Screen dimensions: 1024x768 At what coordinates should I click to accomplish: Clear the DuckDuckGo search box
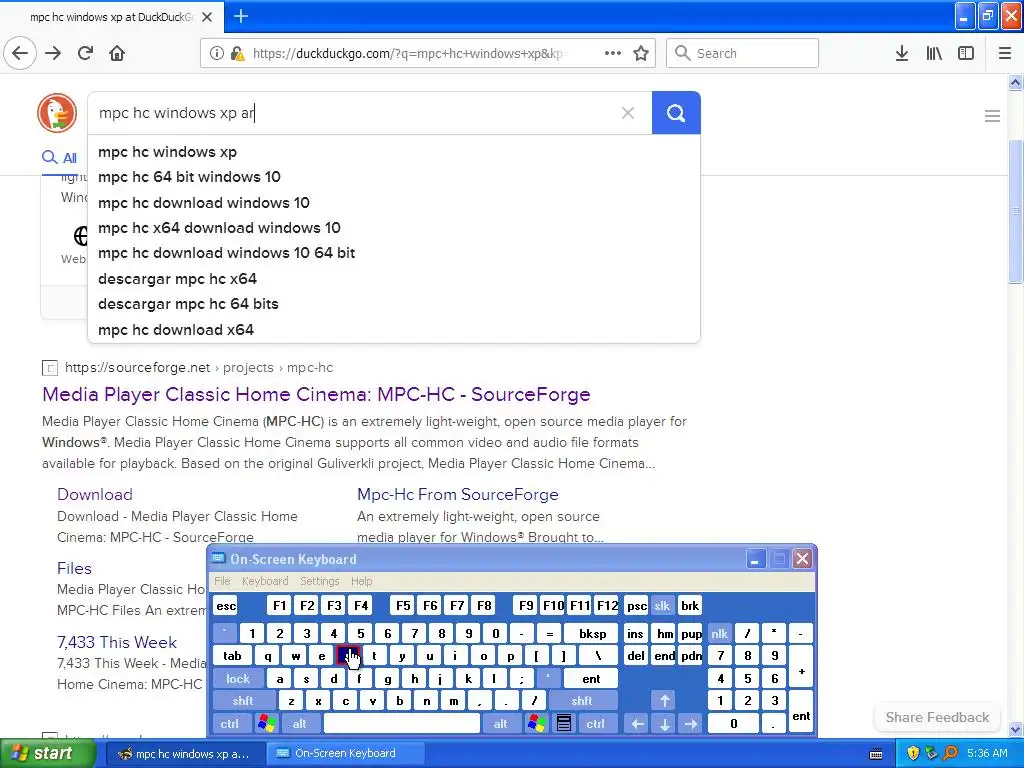pyautogui.click(x=628, y=113)
